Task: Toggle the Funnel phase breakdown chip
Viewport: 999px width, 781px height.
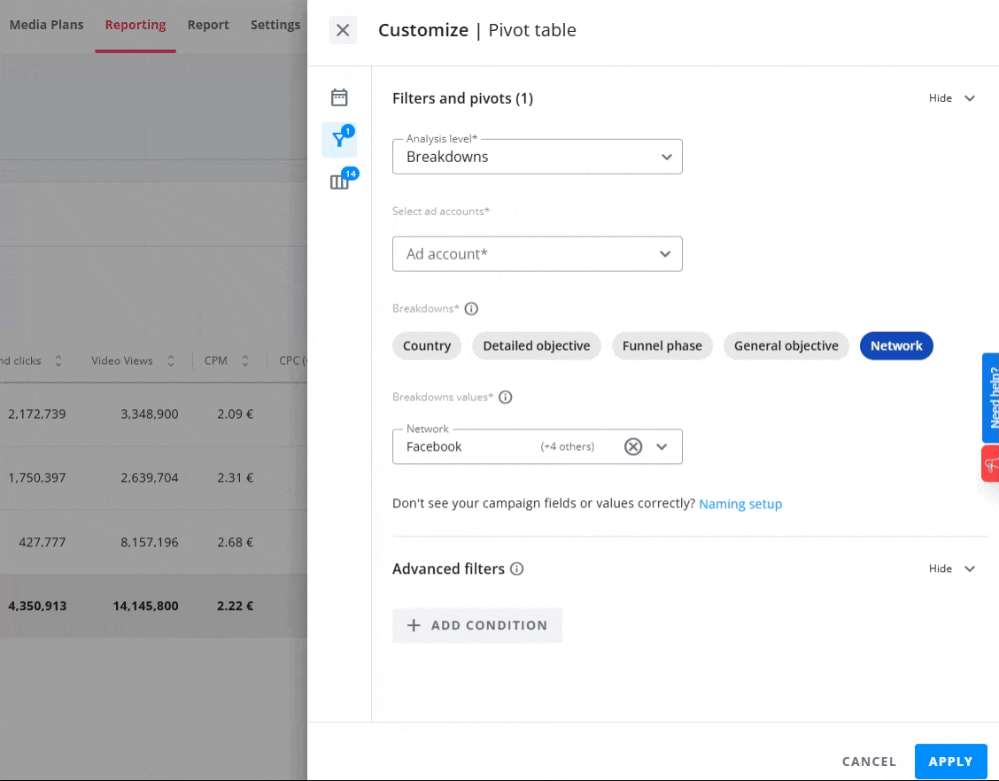Action: pos(662,346)
